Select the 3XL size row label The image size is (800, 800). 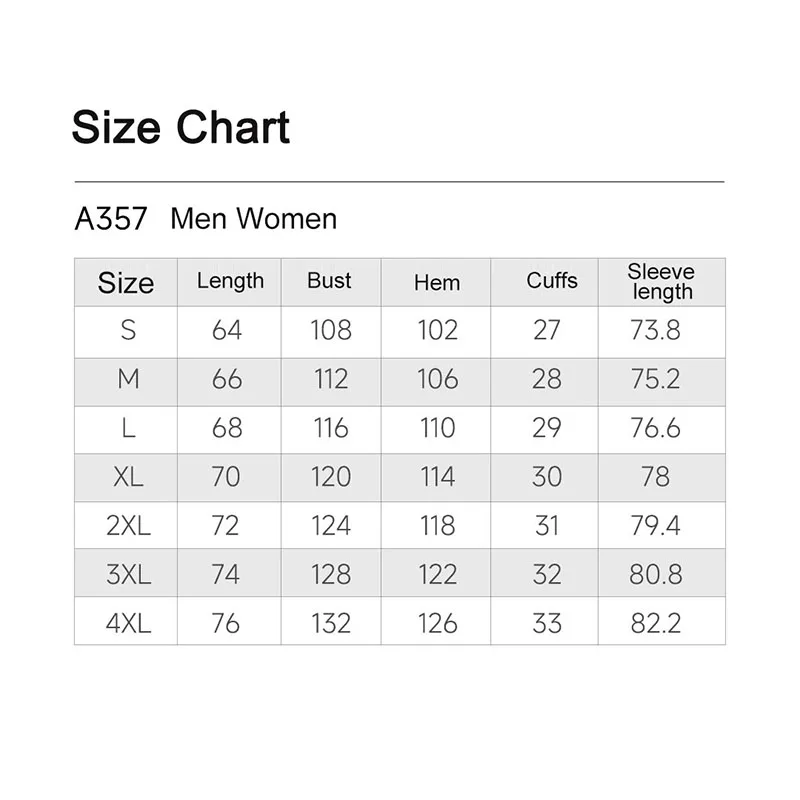click(x=128, y=574)
